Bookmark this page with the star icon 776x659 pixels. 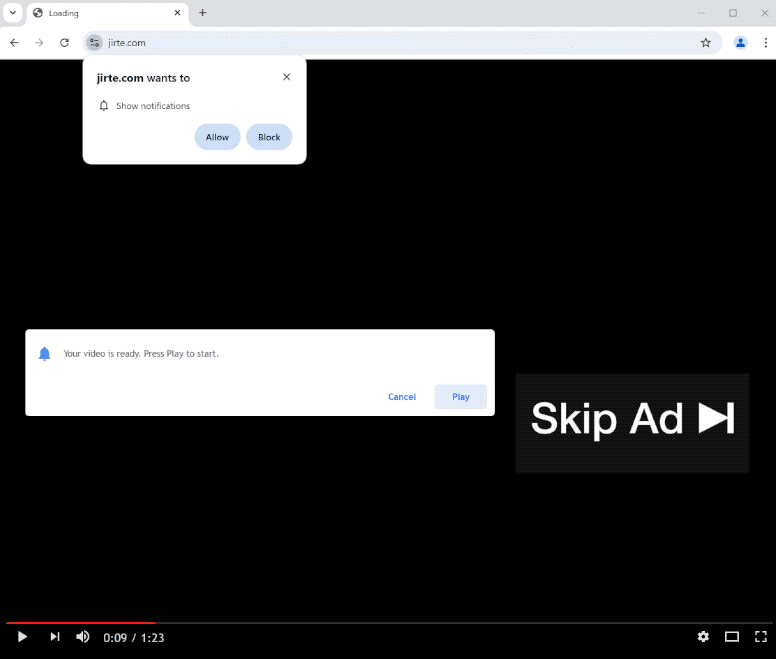pyautogui.click(x=706, y=43)
